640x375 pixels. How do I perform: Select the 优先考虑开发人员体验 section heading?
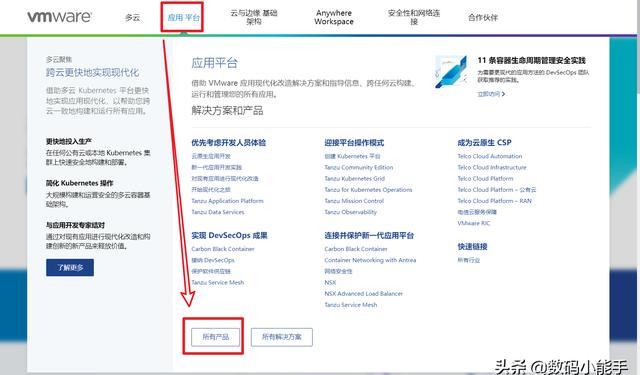tap(229, 143)
